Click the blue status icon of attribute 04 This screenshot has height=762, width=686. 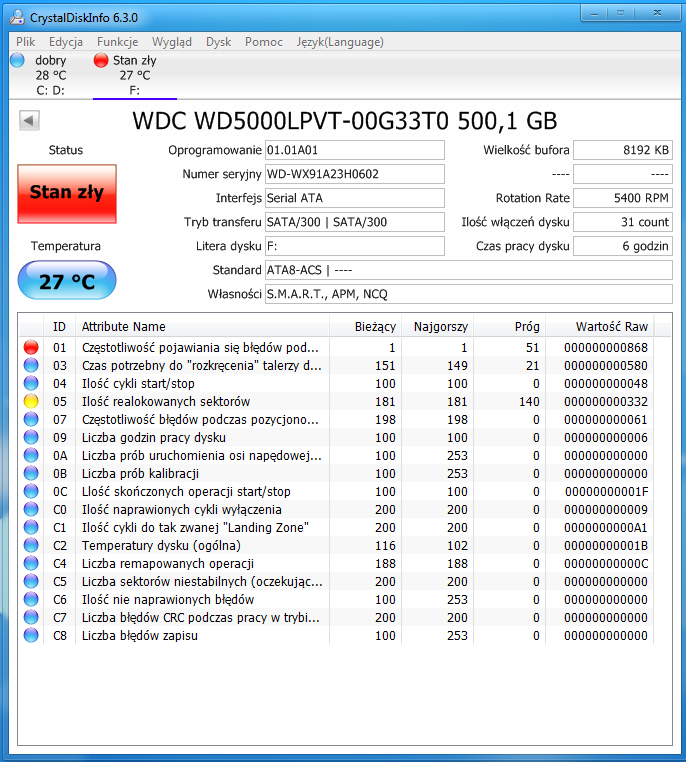coord(31,383)
